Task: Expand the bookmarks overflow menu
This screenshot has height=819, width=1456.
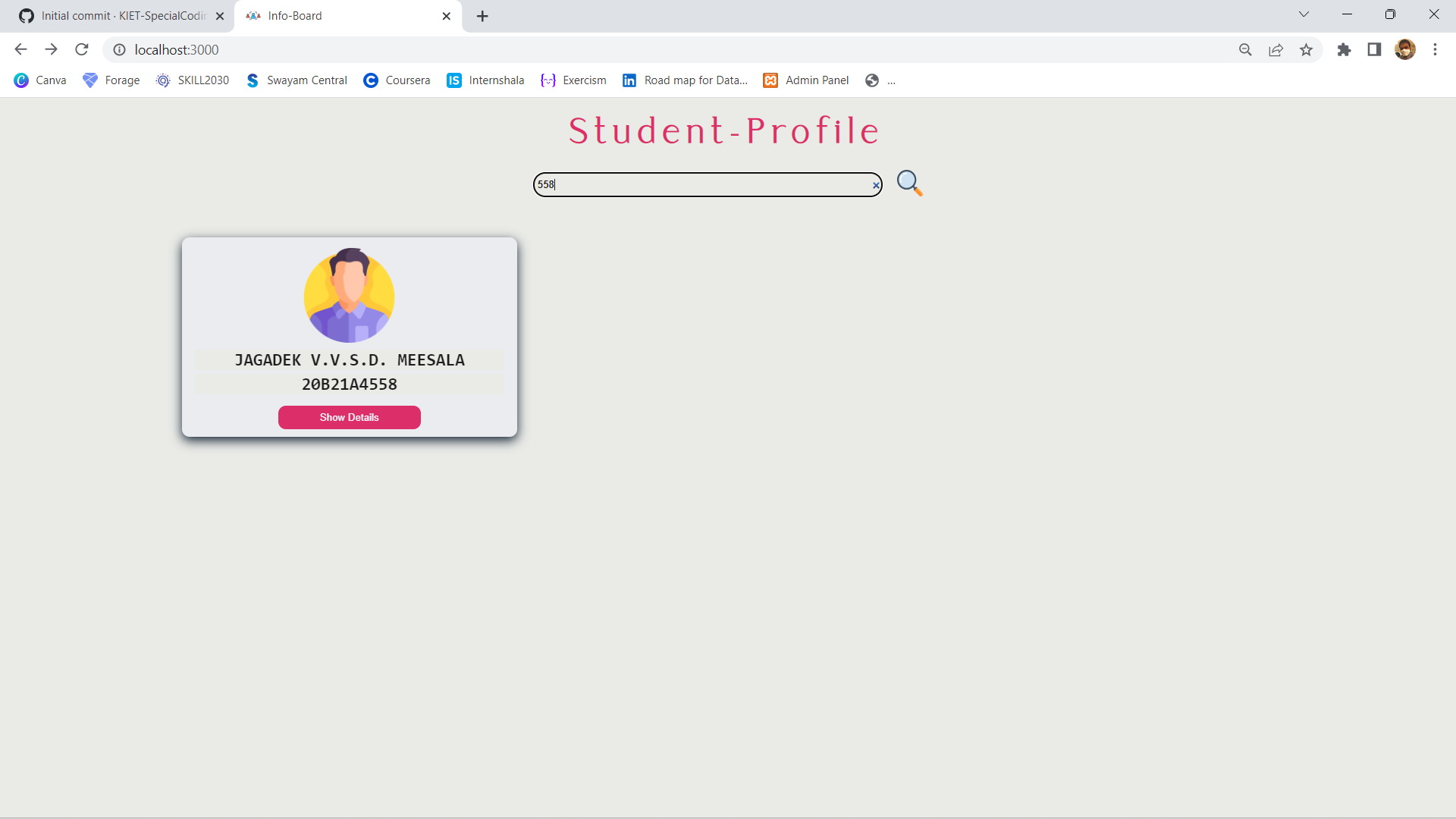Action: (892, 80)
